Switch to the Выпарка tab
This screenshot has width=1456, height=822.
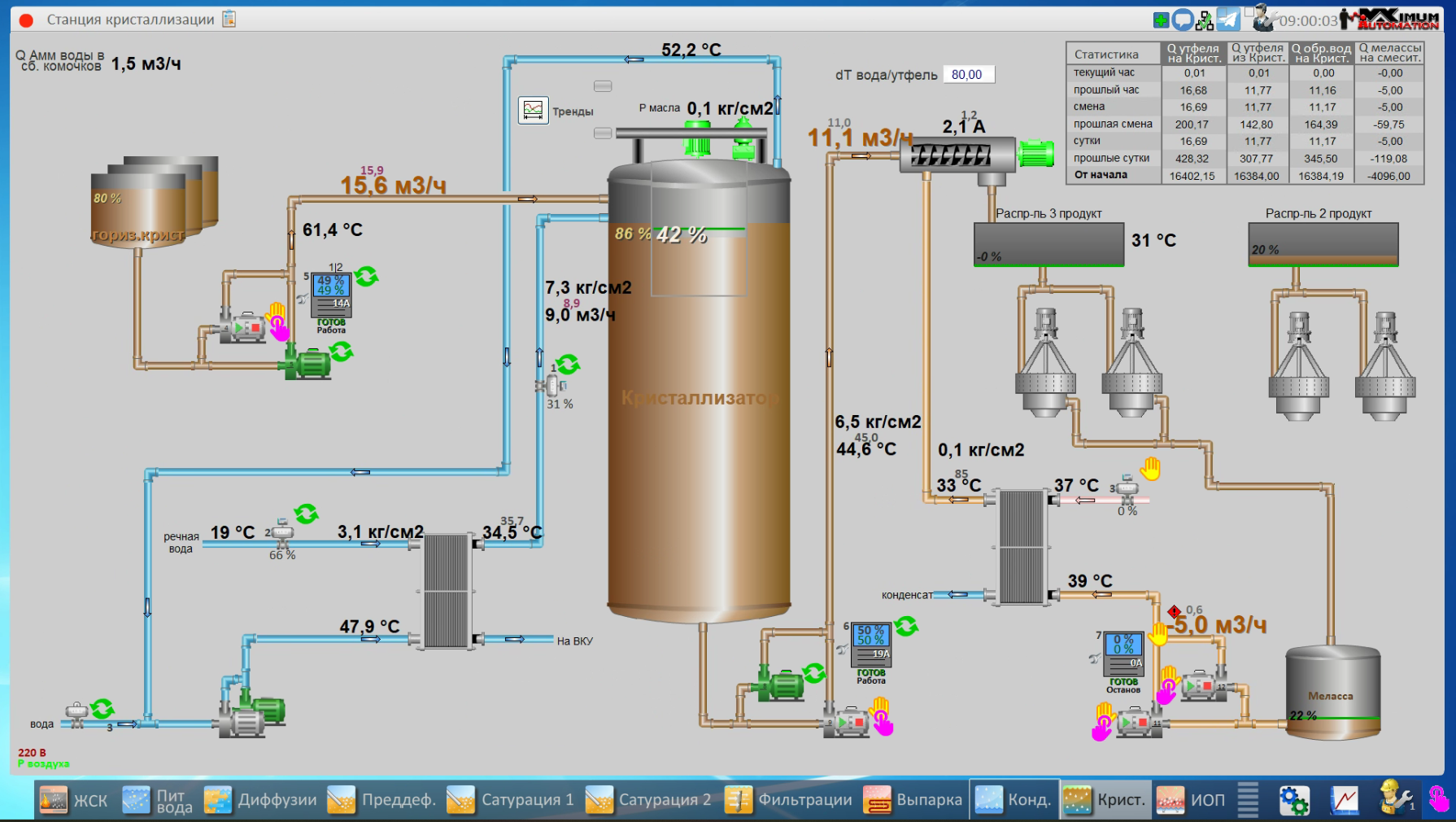click(913, 800)
